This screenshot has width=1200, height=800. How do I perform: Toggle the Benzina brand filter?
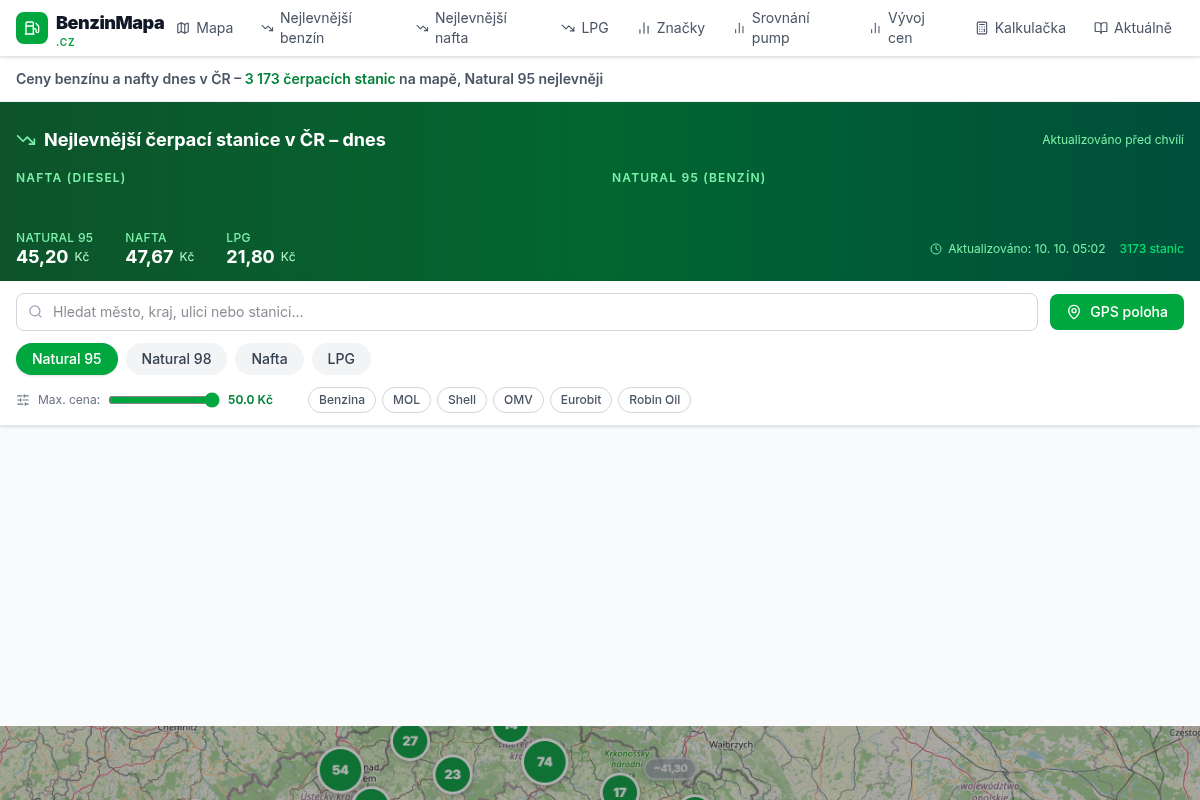coord(342,400)
